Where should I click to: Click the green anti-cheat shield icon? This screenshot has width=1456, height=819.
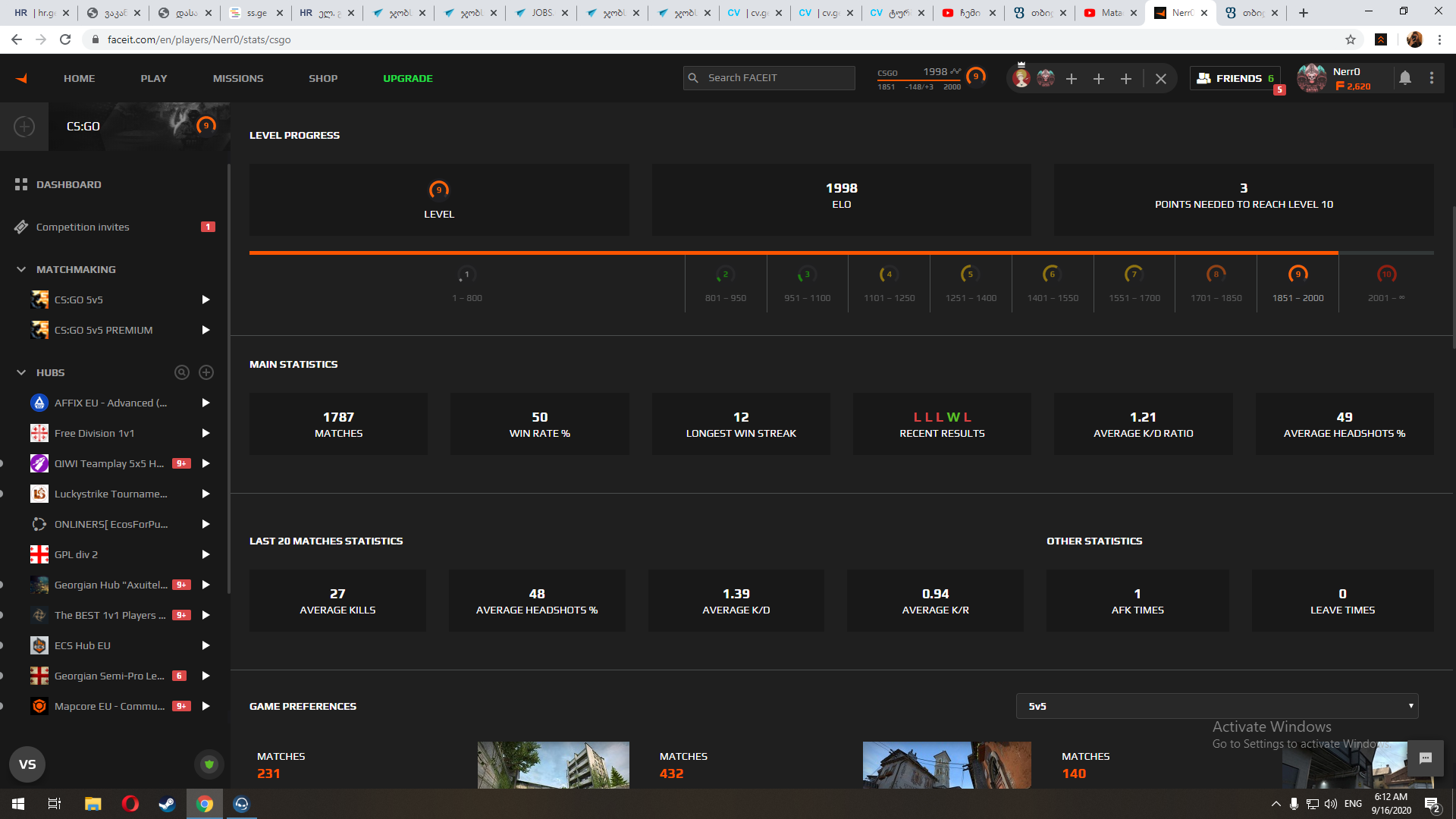coord(209,764)
